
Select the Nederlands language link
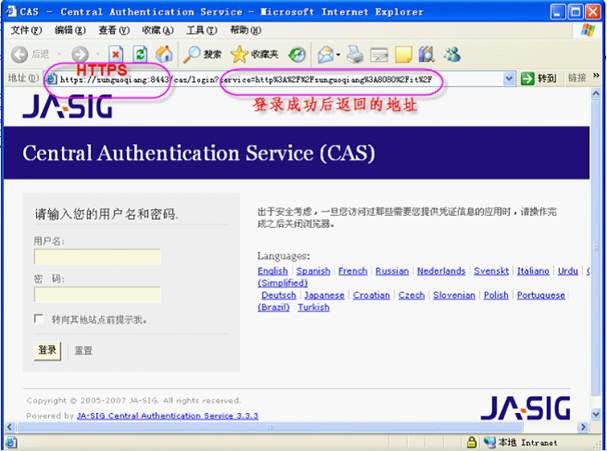pyautogui.click(x=441, y=271)
